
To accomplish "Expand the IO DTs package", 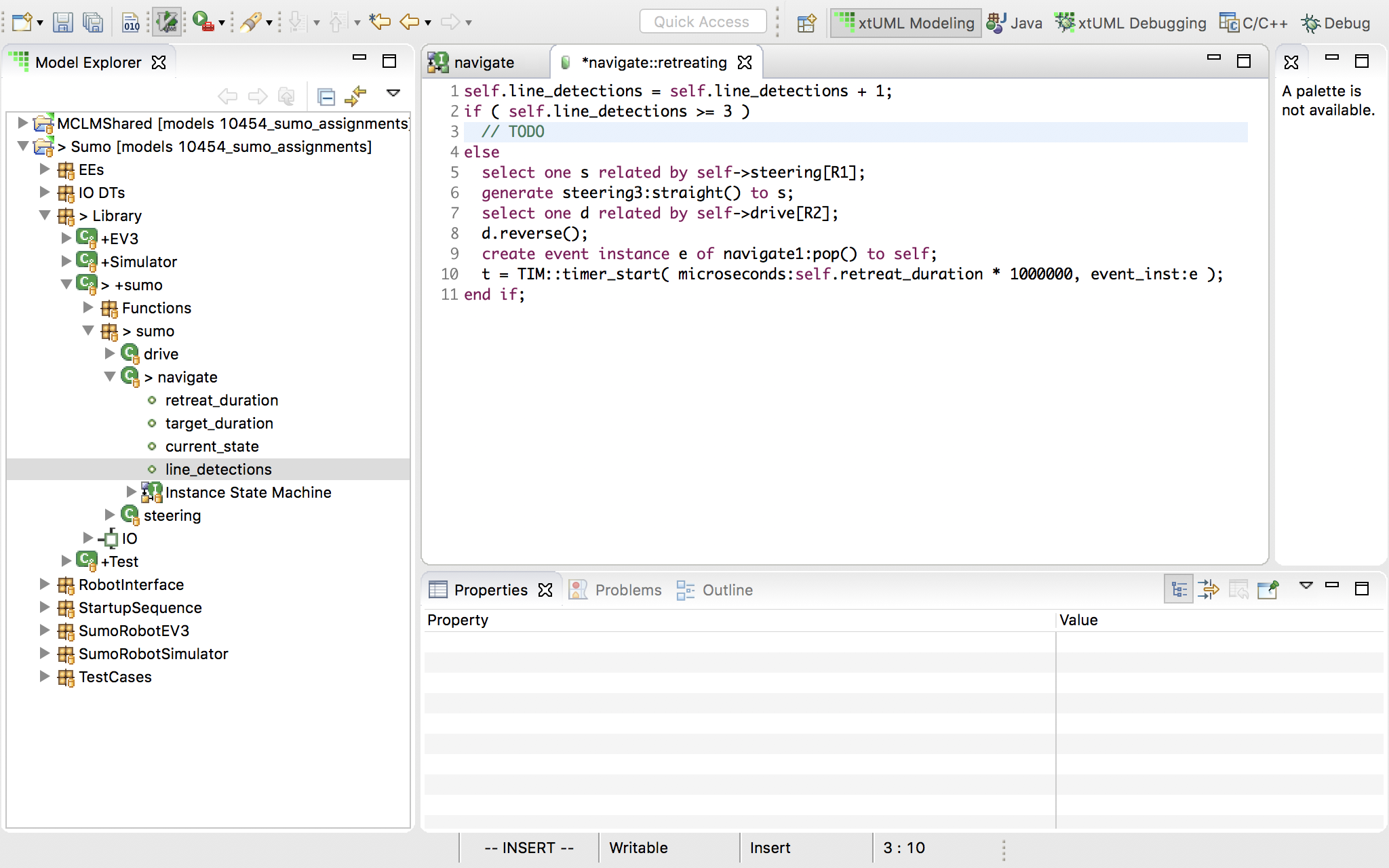I will pos(44,192).
